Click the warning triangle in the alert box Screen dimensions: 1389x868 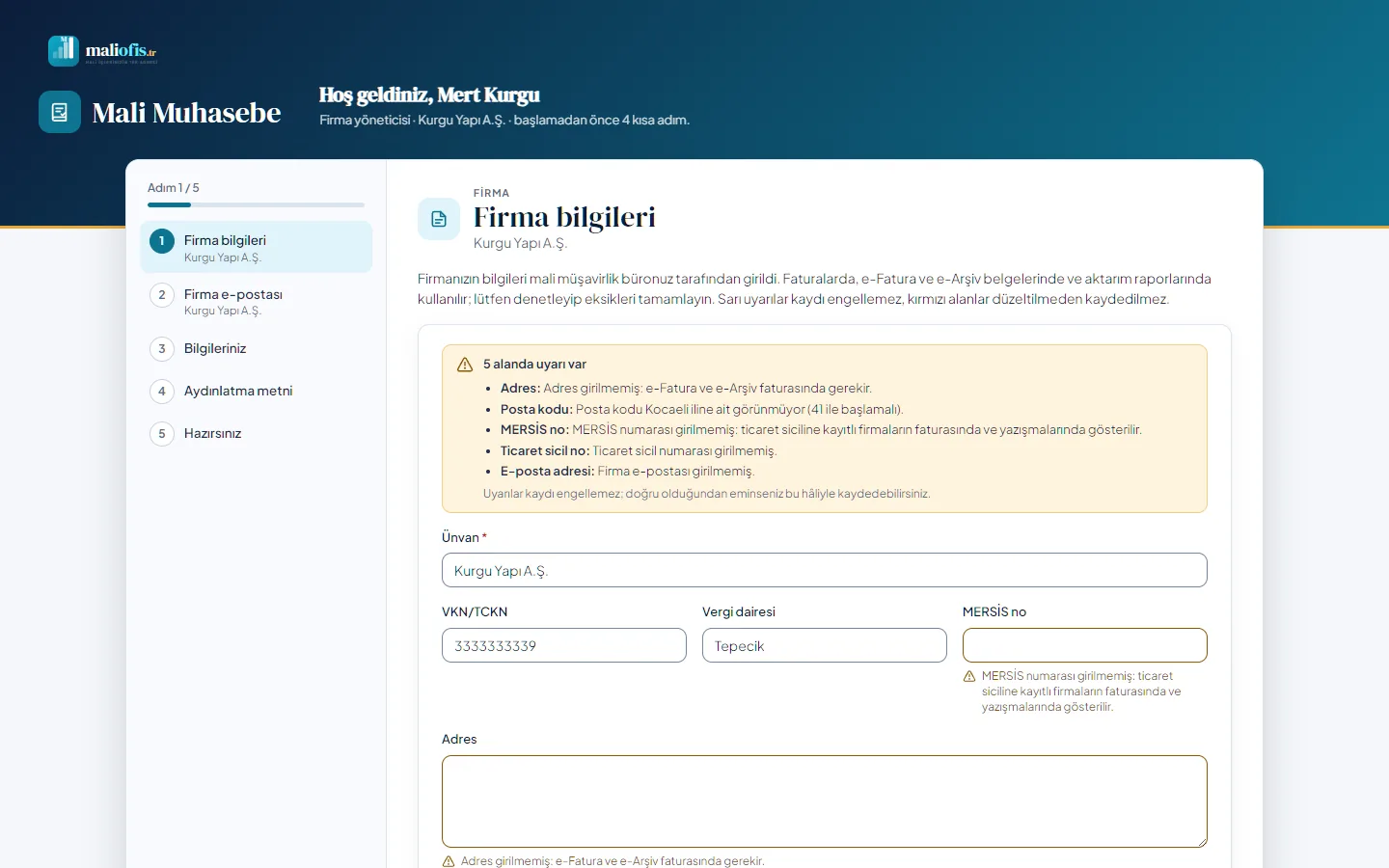click(x=465, y=365)
